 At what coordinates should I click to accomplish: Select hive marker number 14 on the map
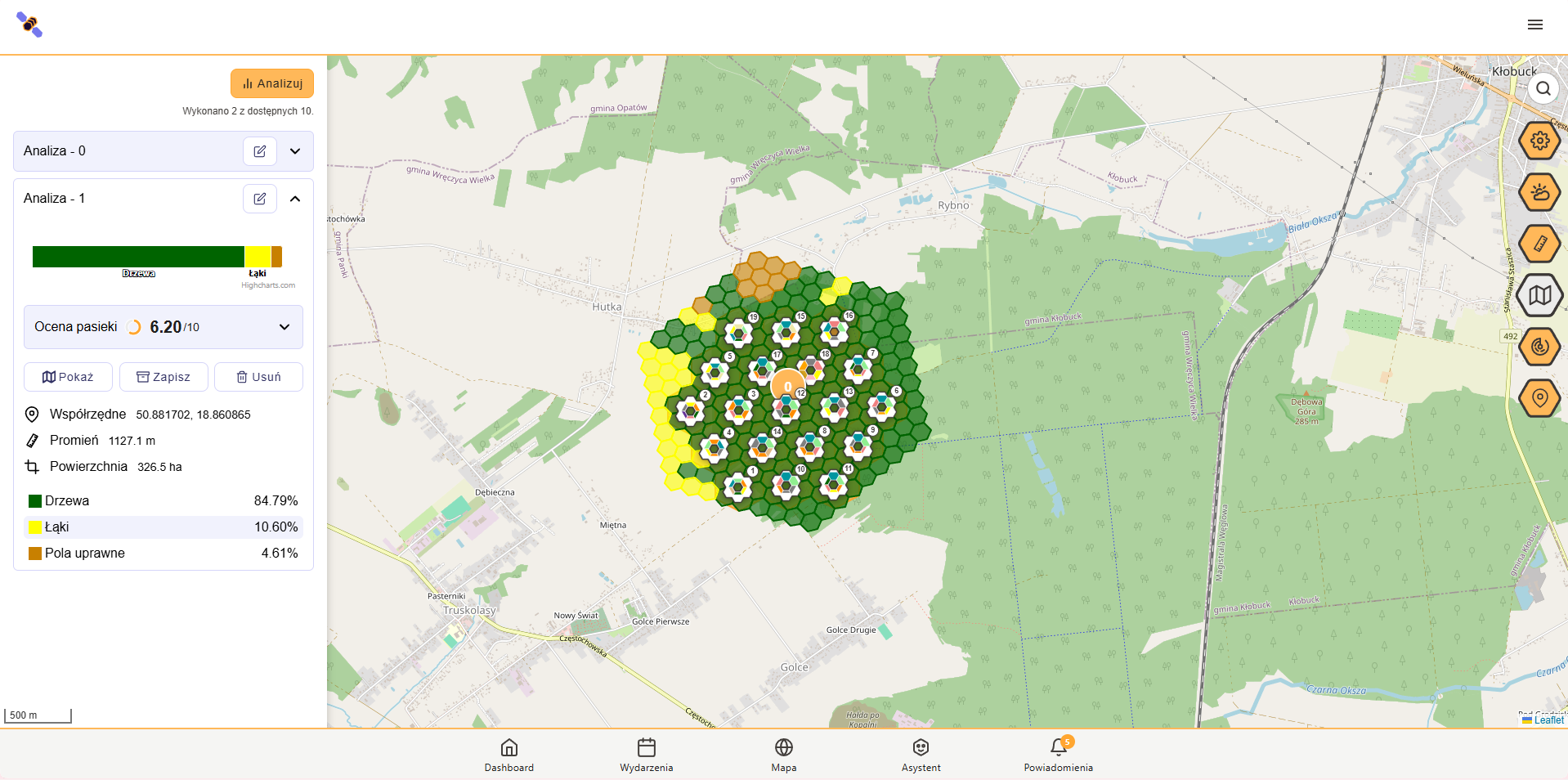(x=763, y=447)
